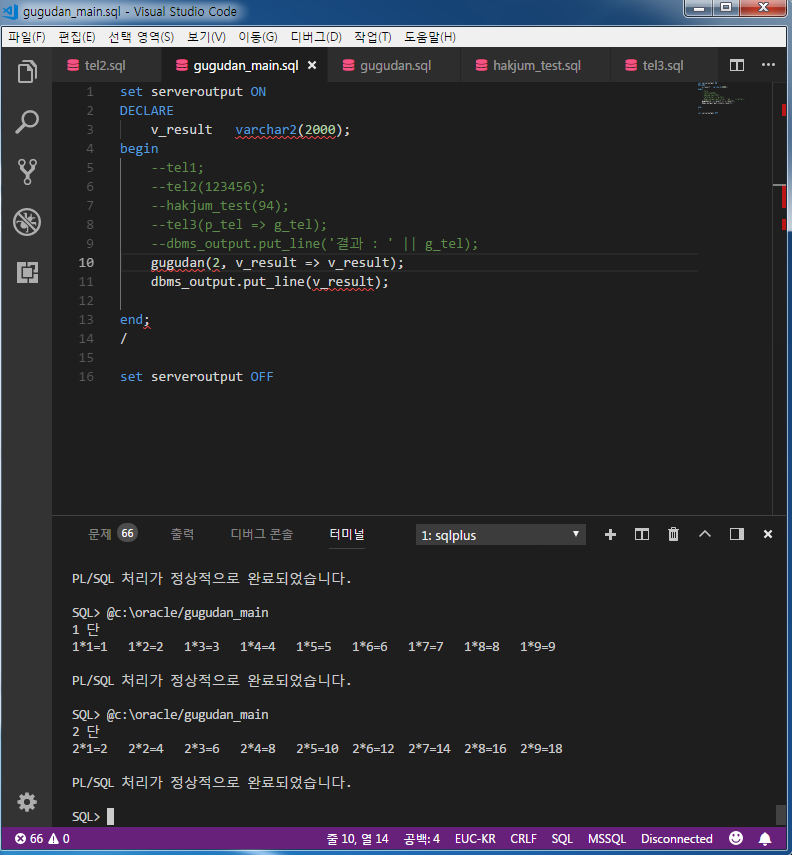Open the 도움말(H) menu
Screen dimensions: 792x855
pyautogui.click(x=430, y=37)
